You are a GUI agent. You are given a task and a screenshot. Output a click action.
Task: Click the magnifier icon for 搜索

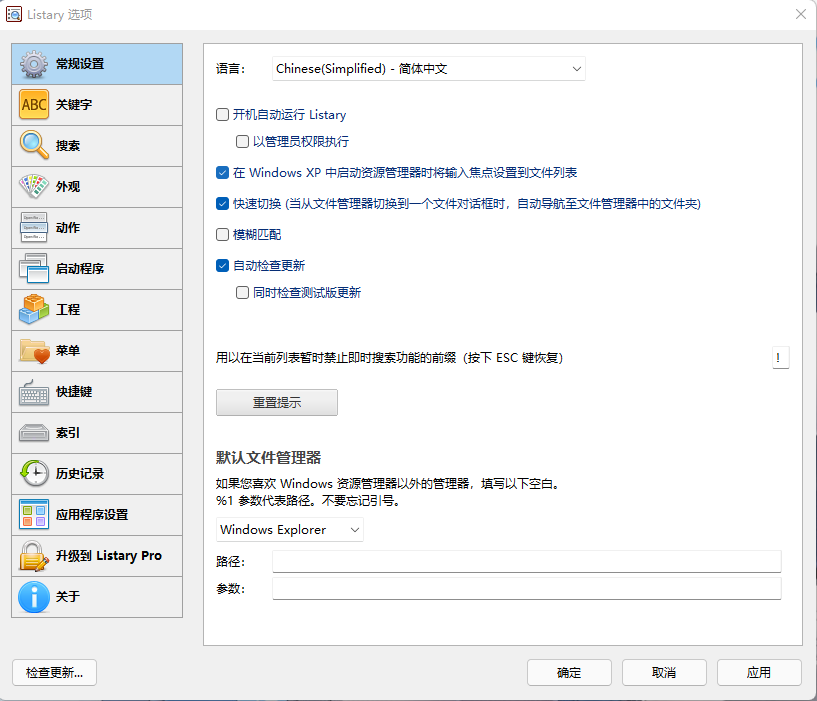34,145
